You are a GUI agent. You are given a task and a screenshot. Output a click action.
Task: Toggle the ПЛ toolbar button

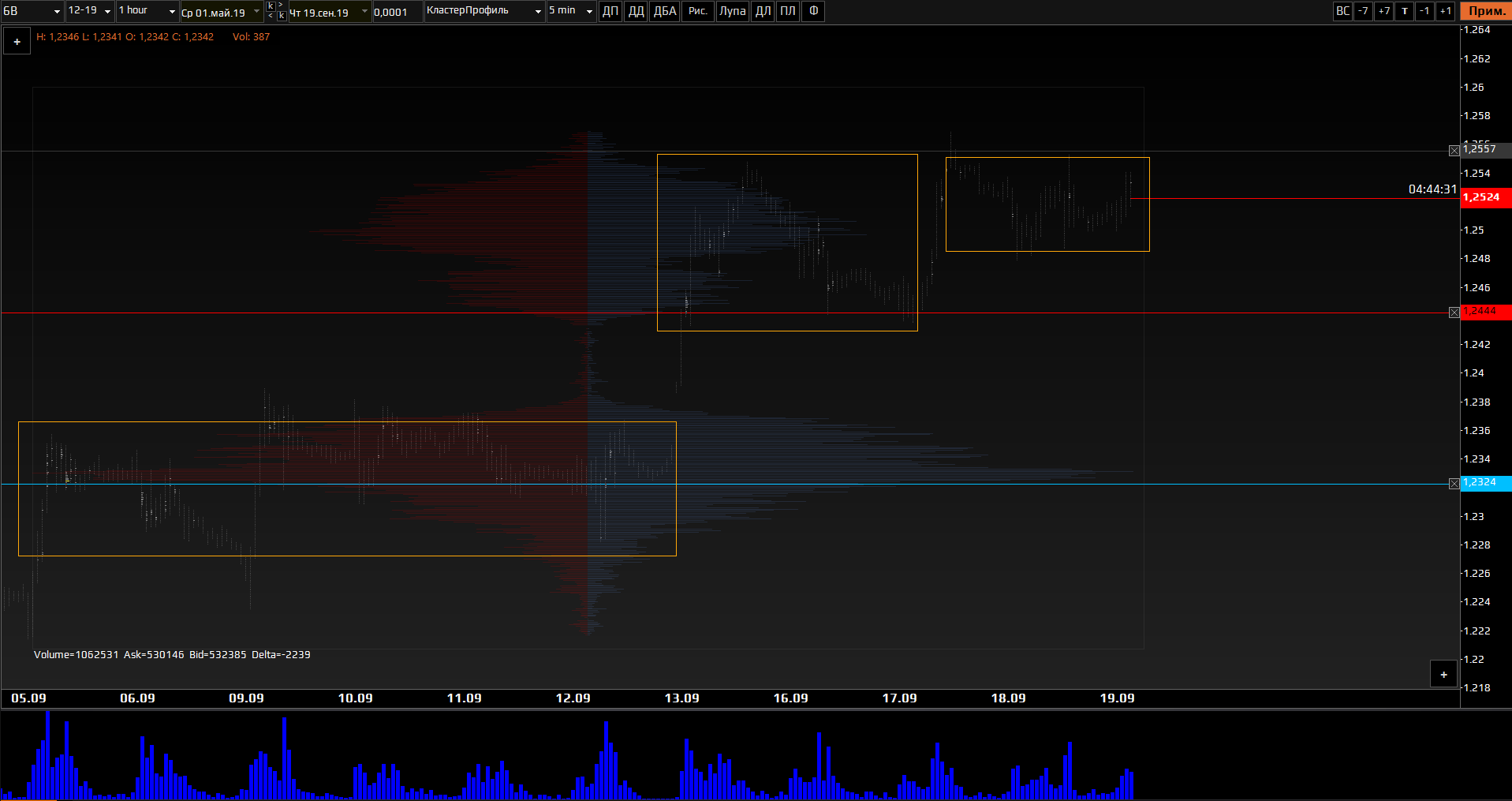(x=787, y=11)
